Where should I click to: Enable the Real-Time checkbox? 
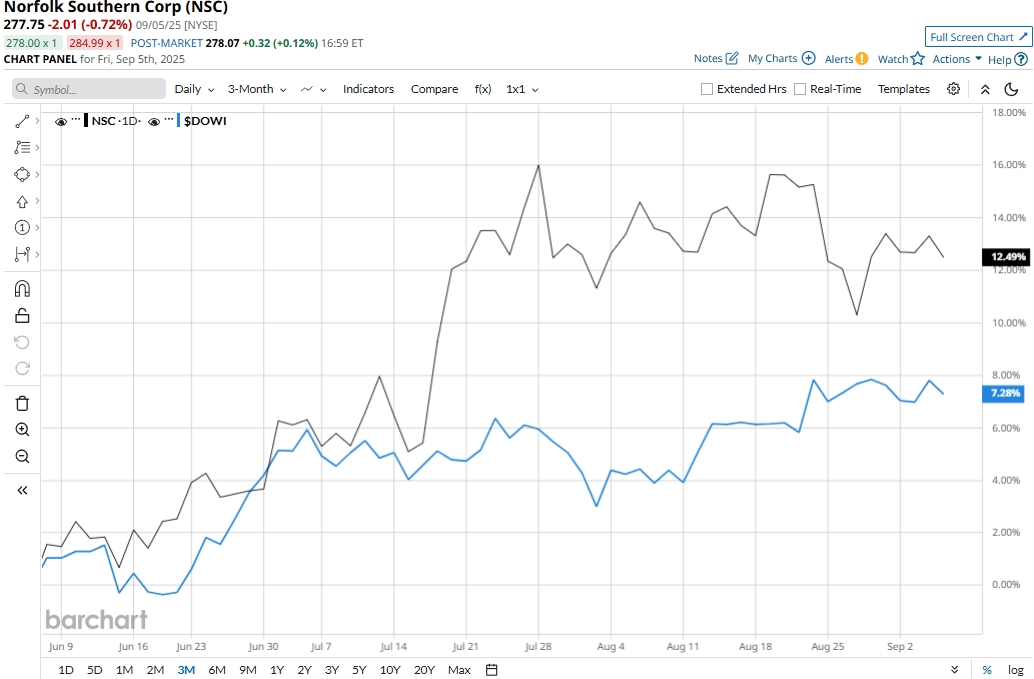coord(800,89)
